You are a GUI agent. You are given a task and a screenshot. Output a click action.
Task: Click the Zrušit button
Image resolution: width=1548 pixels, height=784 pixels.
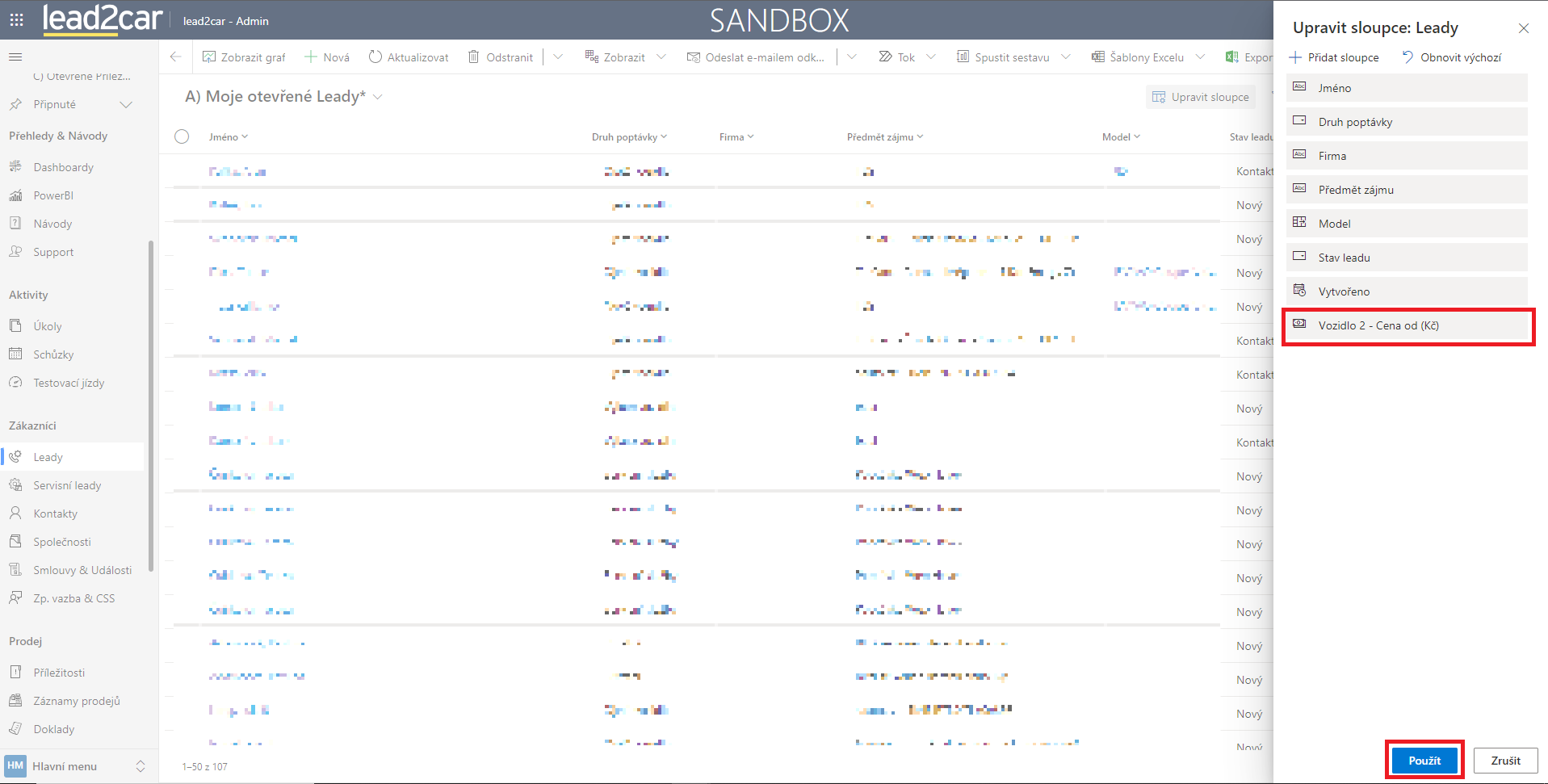pyautogui.click(x=1505, y=761)
